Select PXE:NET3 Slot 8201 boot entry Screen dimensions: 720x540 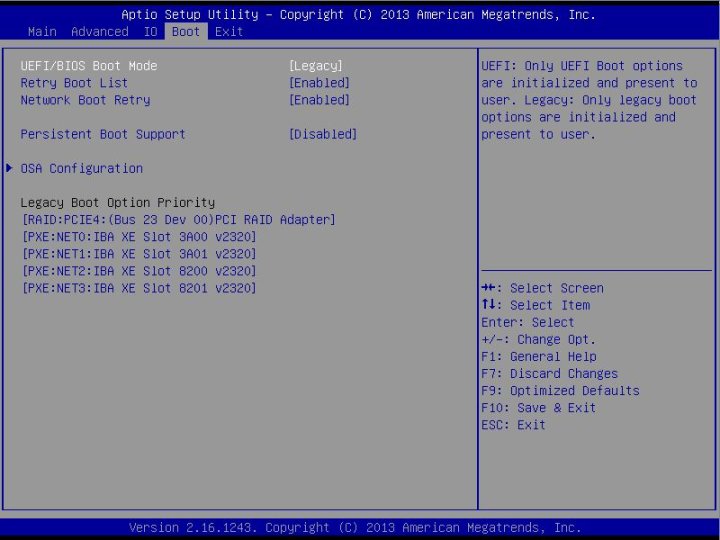139,288
